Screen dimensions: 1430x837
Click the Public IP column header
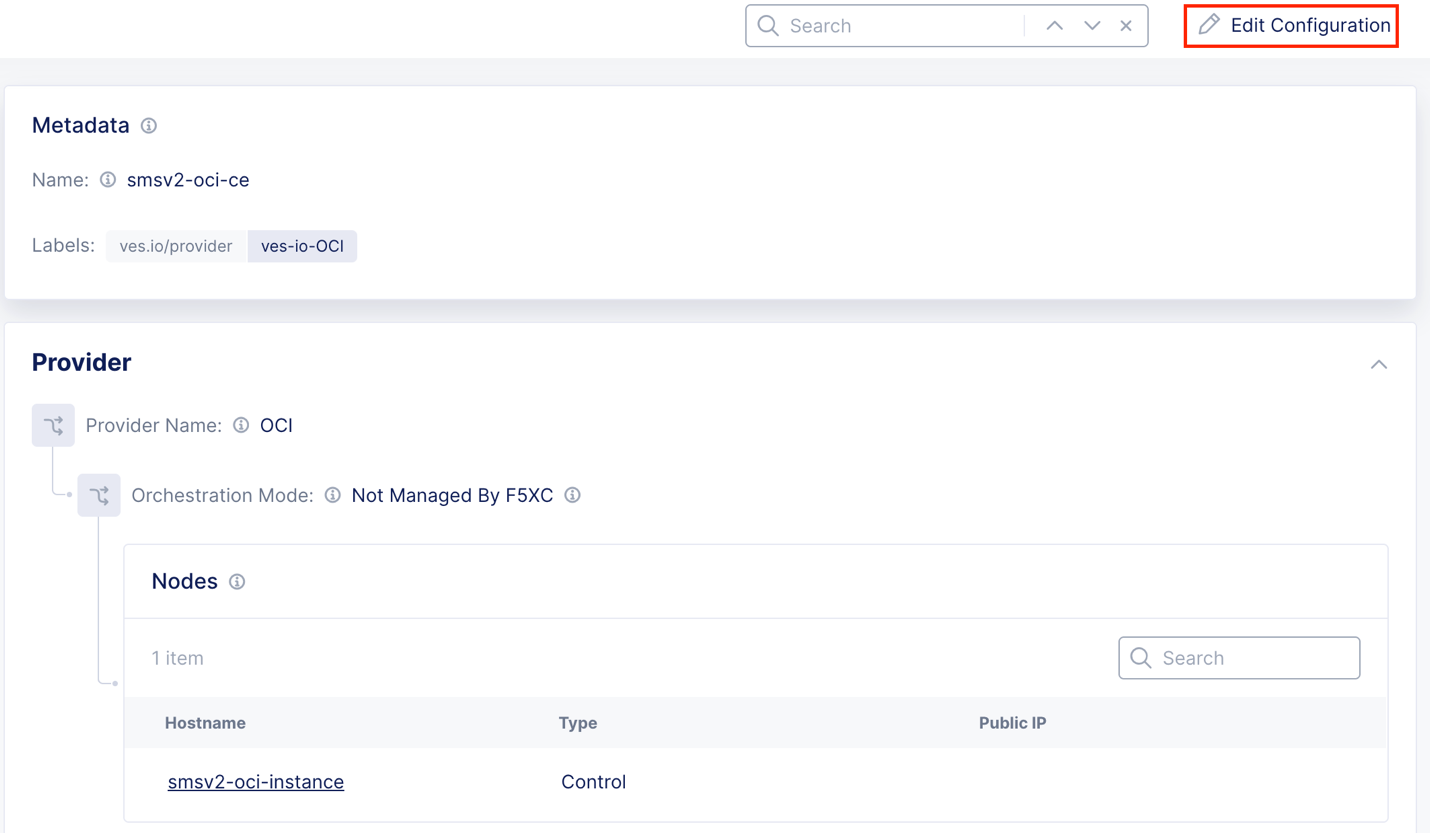click(1012, 723)
